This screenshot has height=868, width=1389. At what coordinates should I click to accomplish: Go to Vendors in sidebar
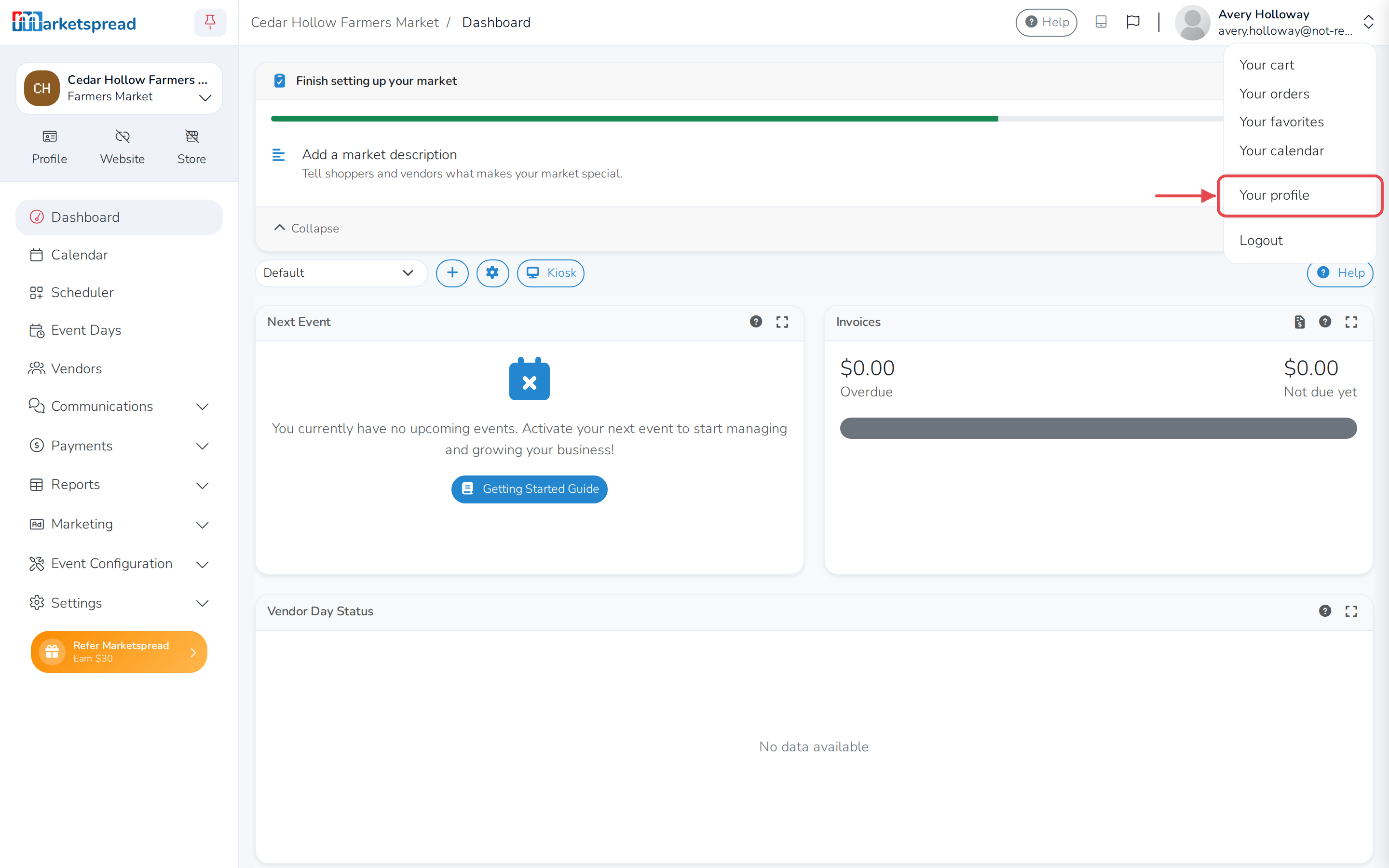pos(119,368)
